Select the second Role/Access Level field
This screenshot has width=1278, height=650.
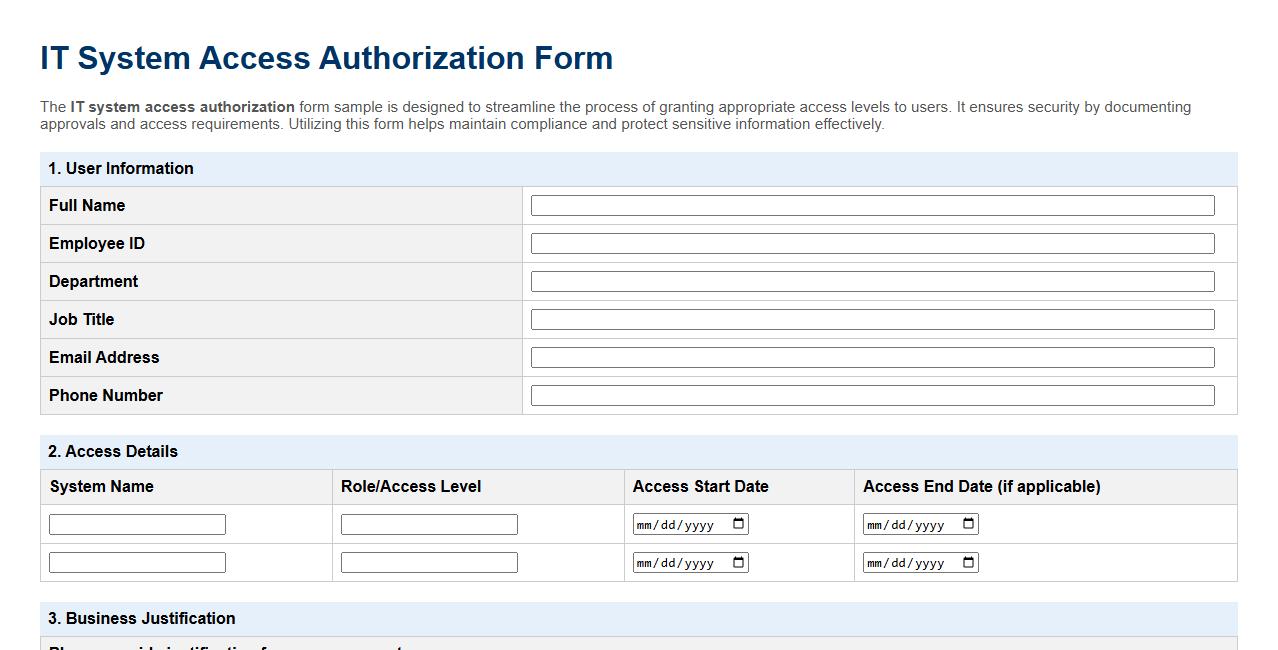tap(428, 561)
